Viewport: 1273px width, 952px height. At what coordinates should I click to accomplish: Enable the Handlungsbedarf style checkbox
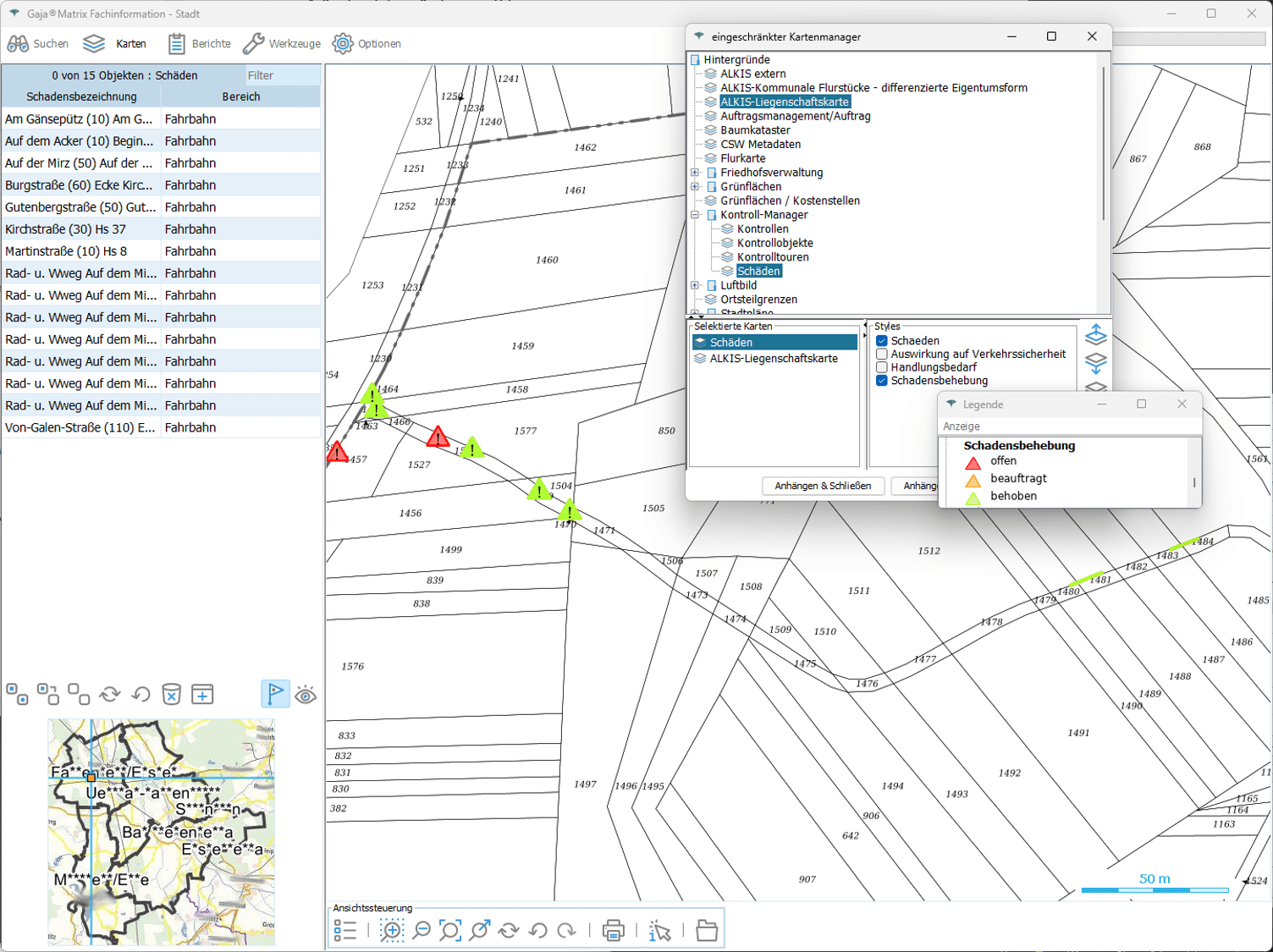tap(882, 367)
